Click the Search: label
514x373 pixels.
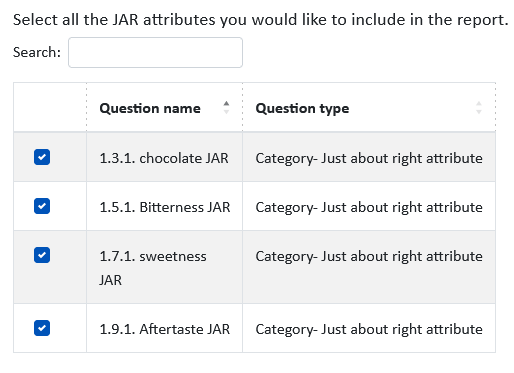(x=37, y=52)
